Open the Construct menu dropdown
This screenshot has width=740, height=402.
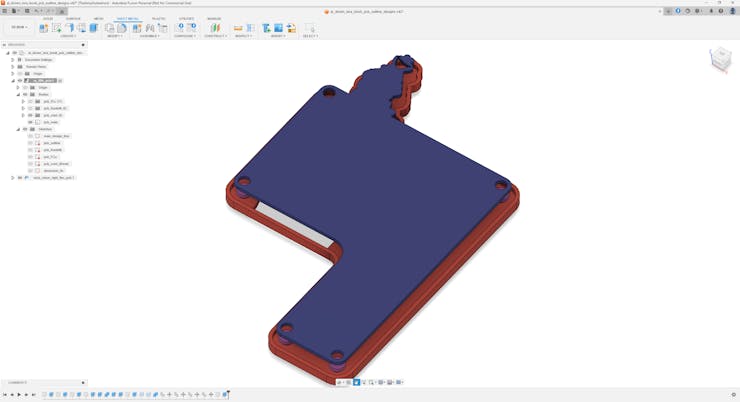(x=215, y=36)
